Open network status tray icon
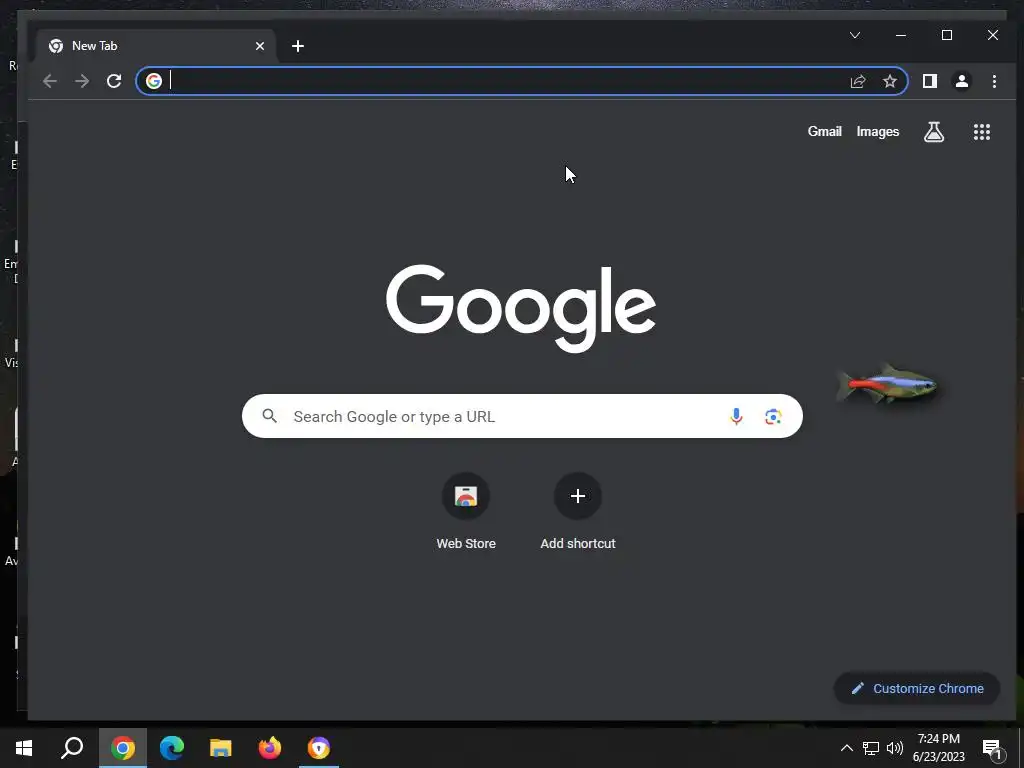Screen dimensions: 1024x768 pos(871,748)
